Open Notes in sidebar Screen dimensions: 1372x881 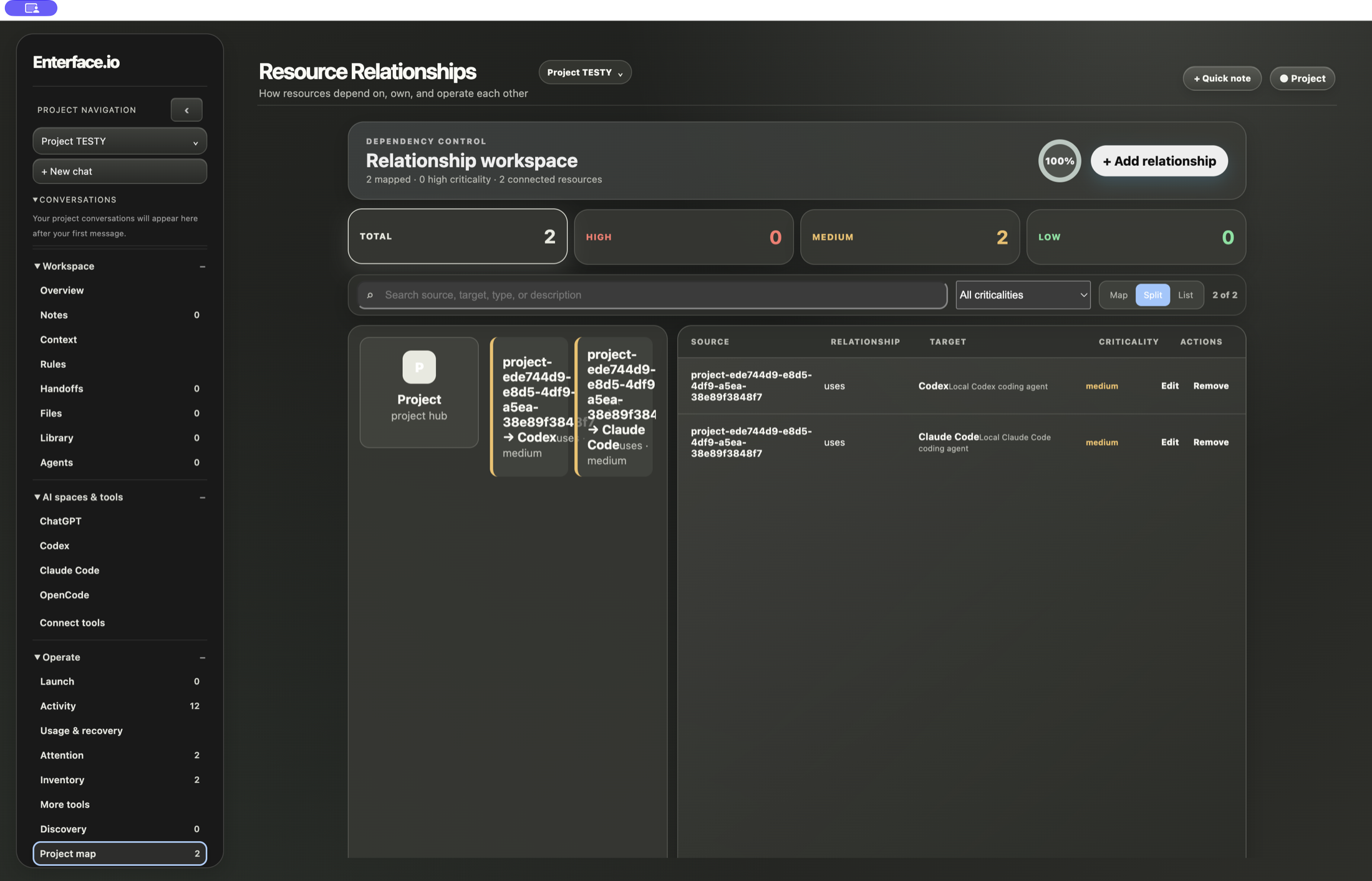(120, 315)
